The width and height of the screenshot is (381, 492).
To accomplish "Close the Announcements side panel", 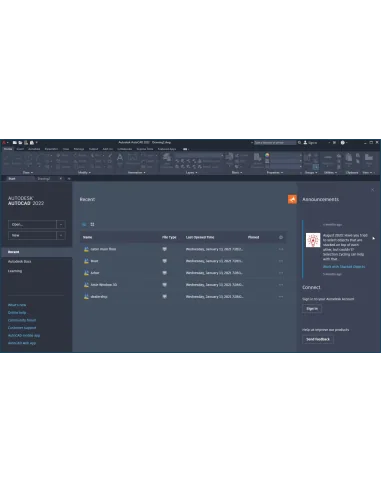I will click(x=372, y=190).
